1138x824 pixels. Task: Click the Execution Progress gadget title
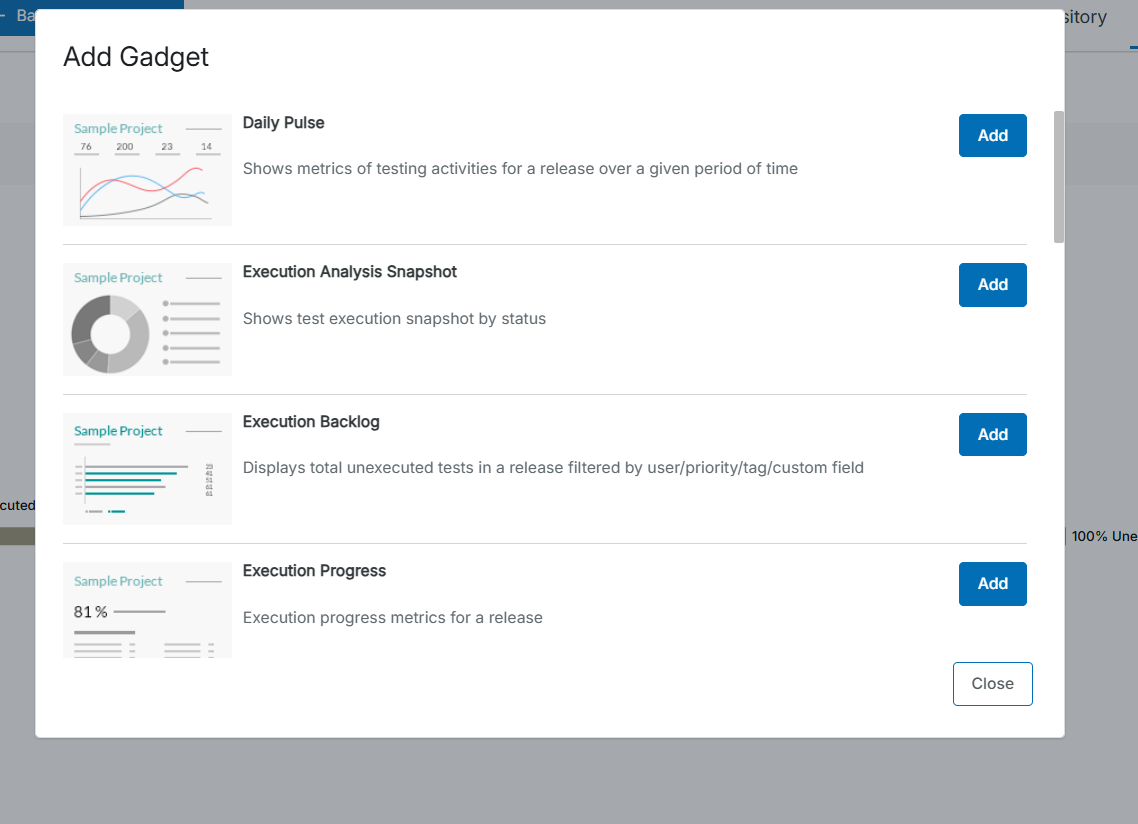[314, 571]
